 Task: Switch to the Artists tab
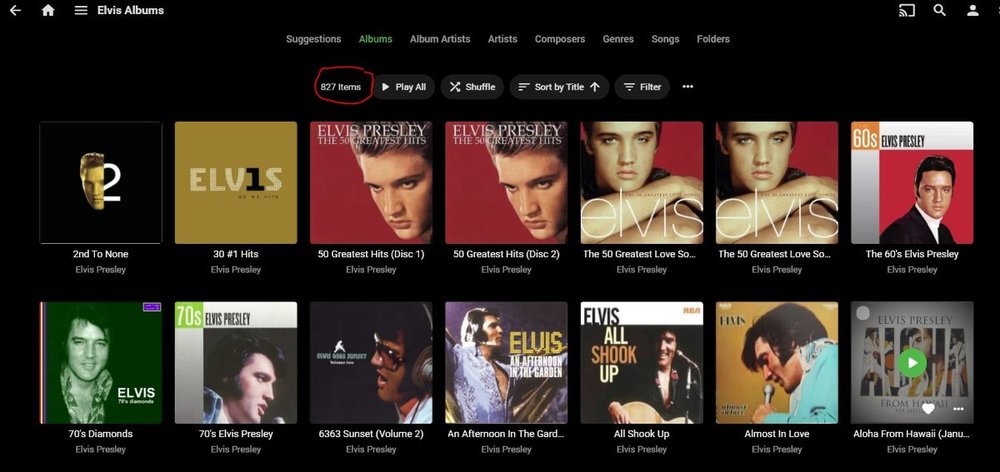pos(503,39)
